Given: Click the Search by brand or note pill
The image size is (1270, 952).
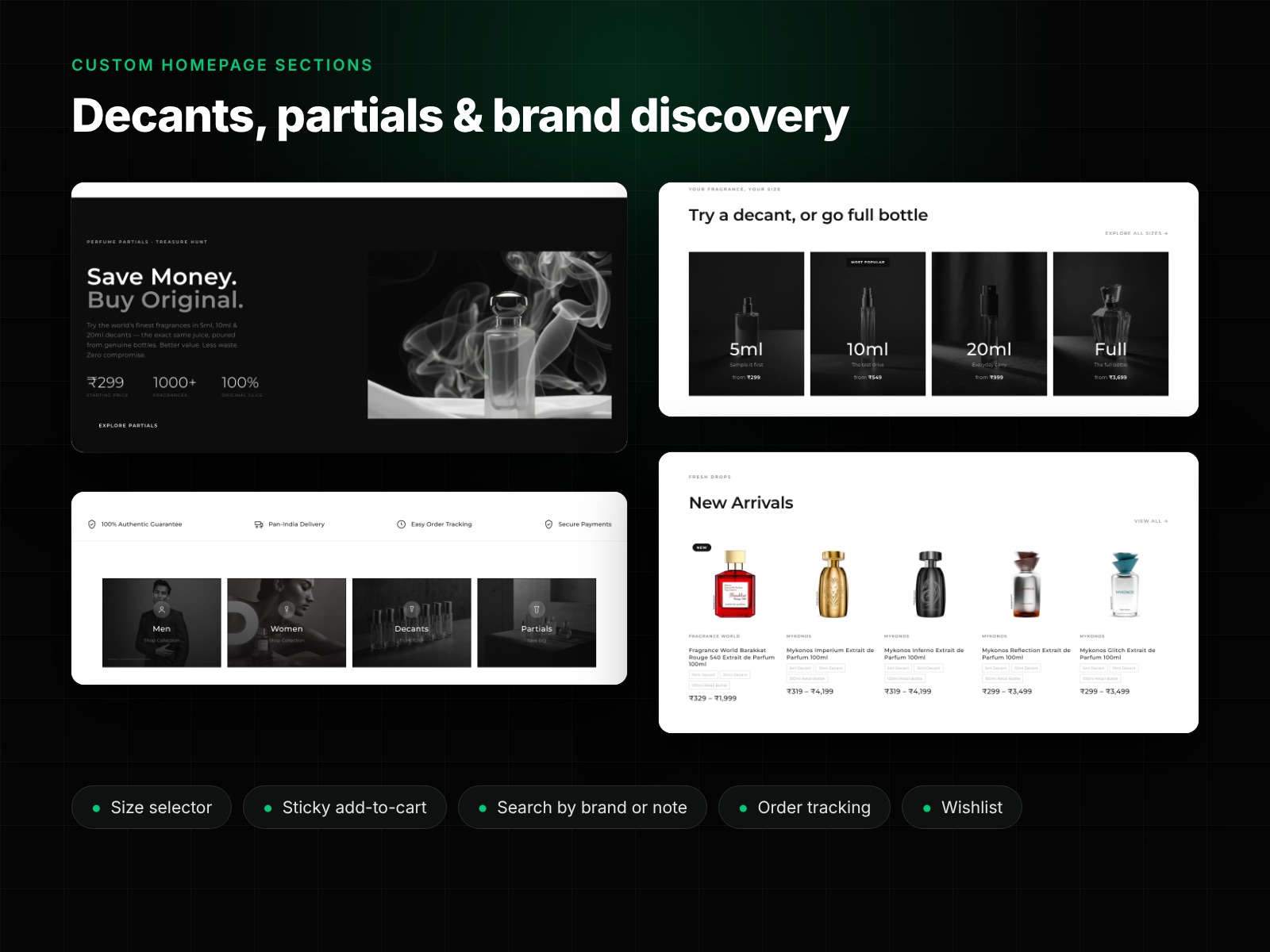Looking at the screenshot, I should pyautogui.click(x=583, y=808).
